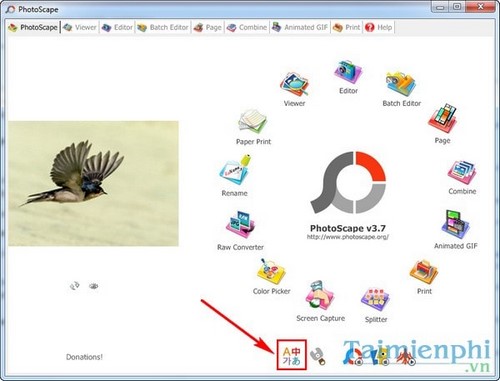Click the language selection icon
The image size is (500, 381).
coord(291,355)
